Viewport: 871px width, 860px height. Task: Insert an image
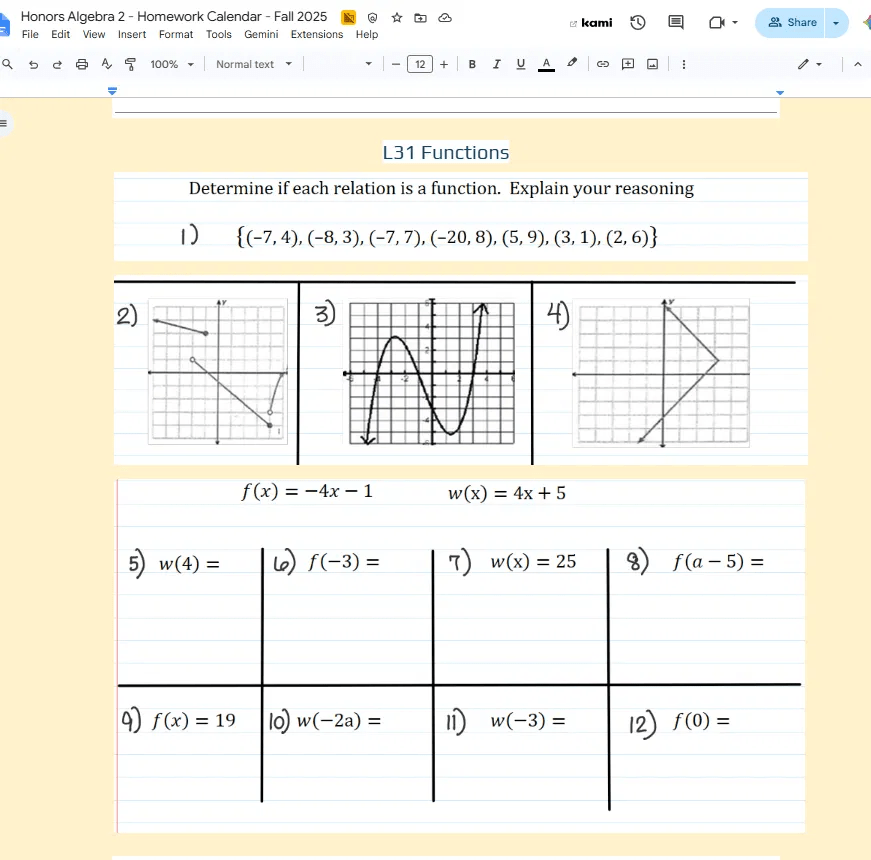pos(653,64)
